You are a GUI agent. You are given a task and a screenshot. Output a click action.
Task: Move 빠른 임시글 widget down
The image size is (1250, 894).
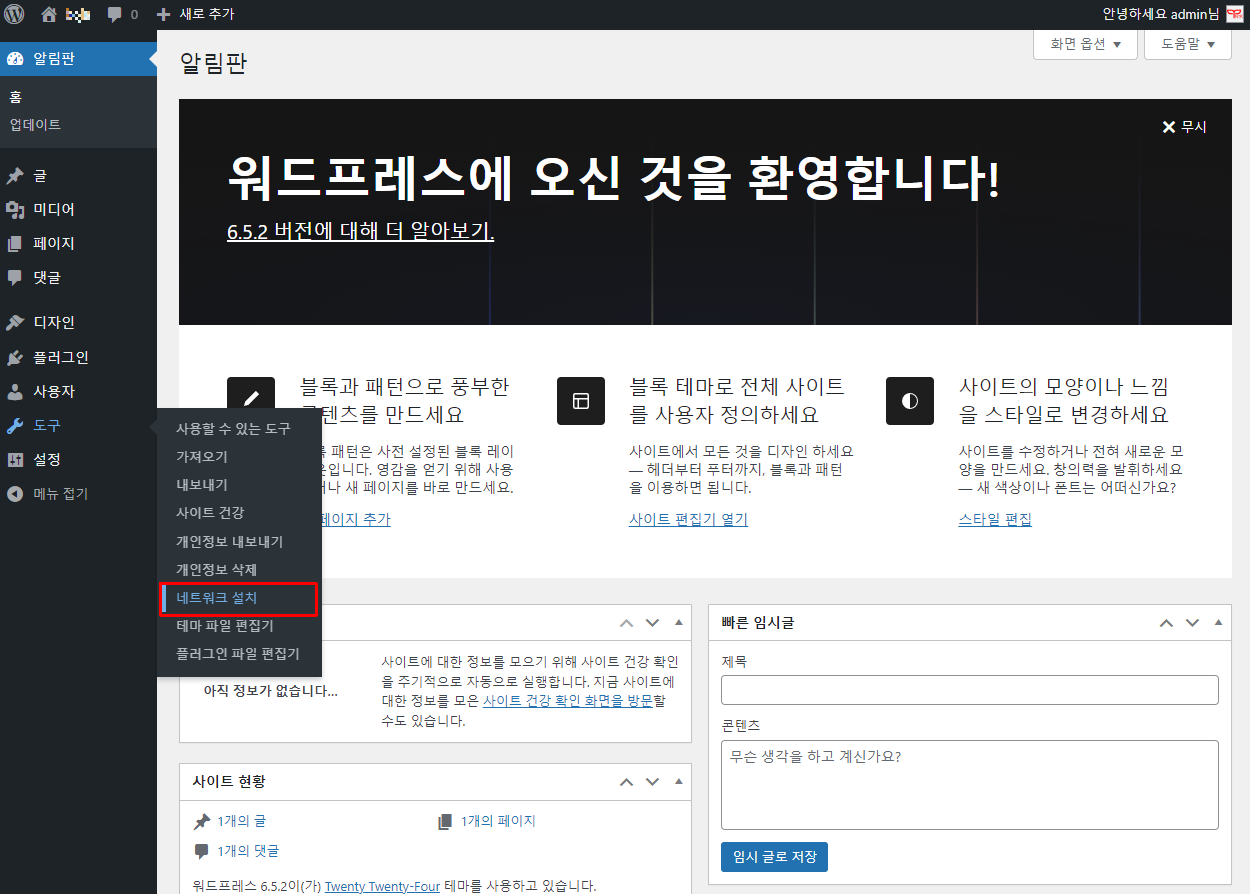tap(1192, 622)
